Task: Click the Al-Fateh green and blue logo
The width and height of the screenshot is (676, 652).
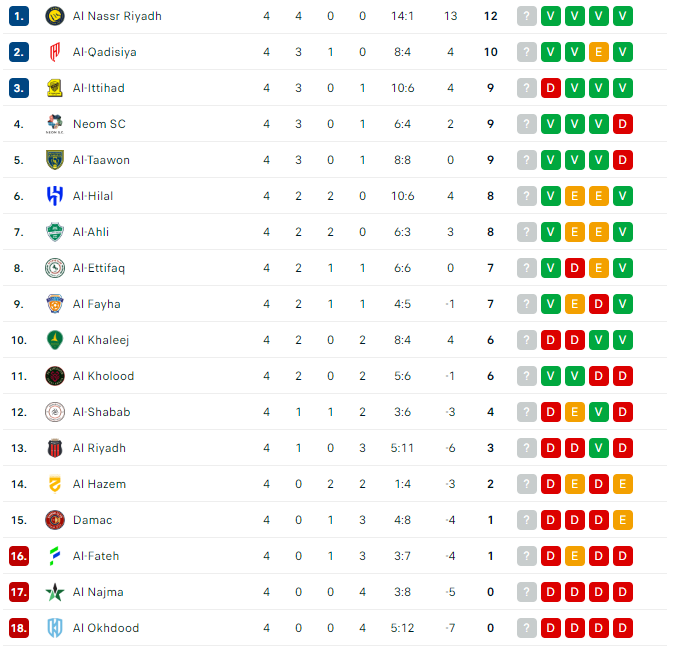Action: (55, 556)
